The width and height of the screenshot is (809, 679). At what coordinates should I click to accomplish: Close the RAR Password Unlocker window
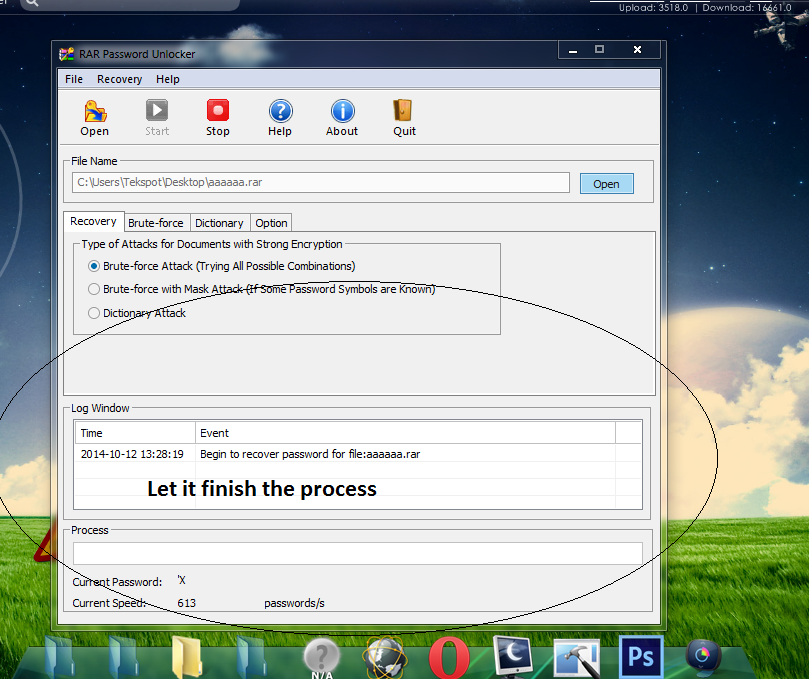638,50
